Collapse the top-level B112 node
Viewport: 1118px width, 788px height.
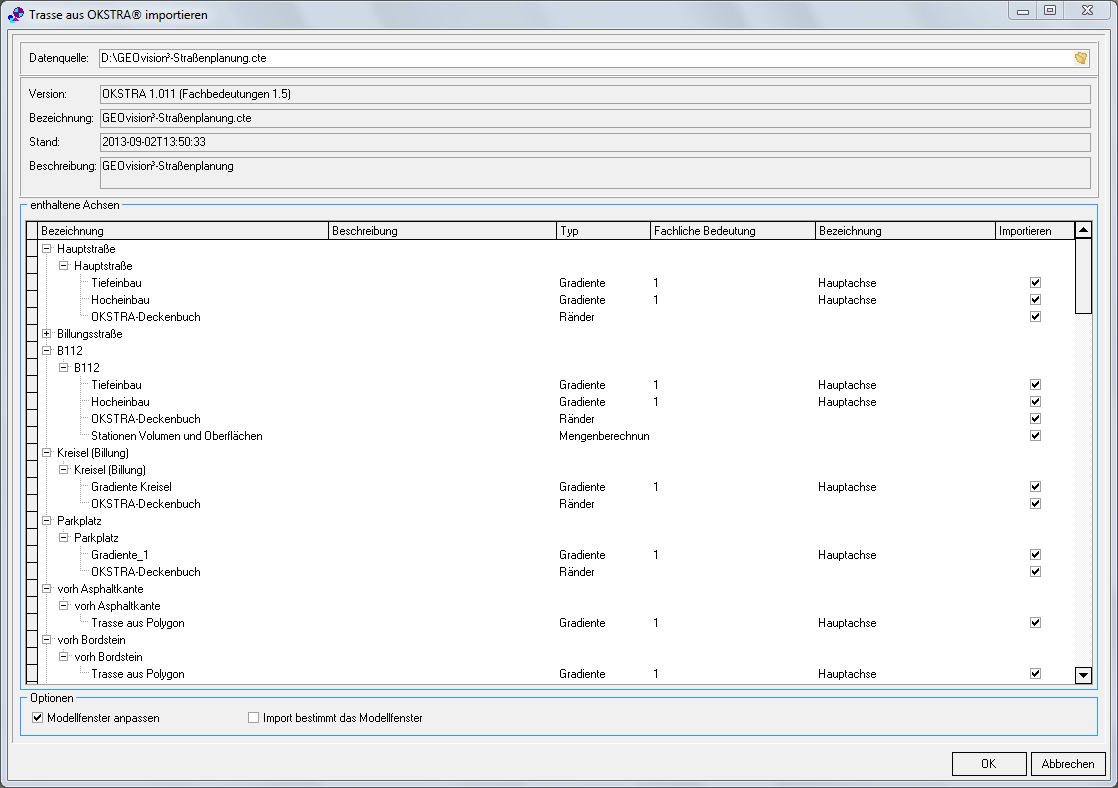coord(47,351)
